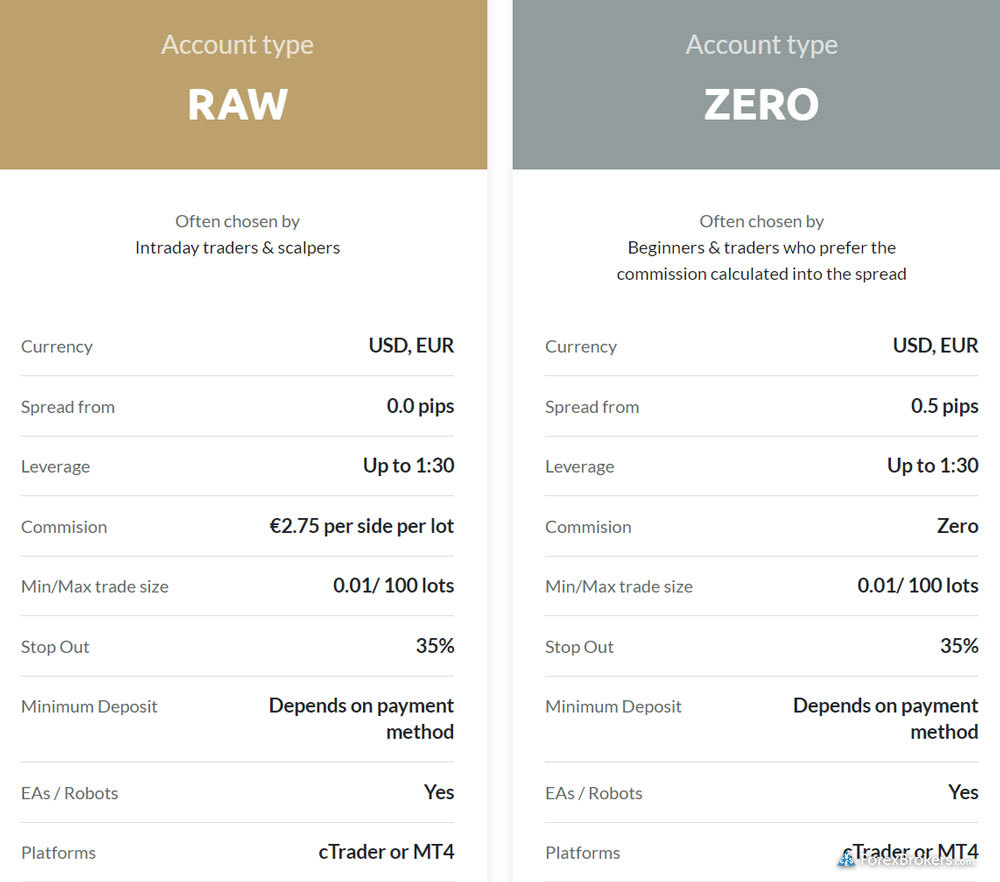Click ZERO Leverage Up to 1:30 value
The width and height of the screenshot is (1000, 882).
(933, 466)
